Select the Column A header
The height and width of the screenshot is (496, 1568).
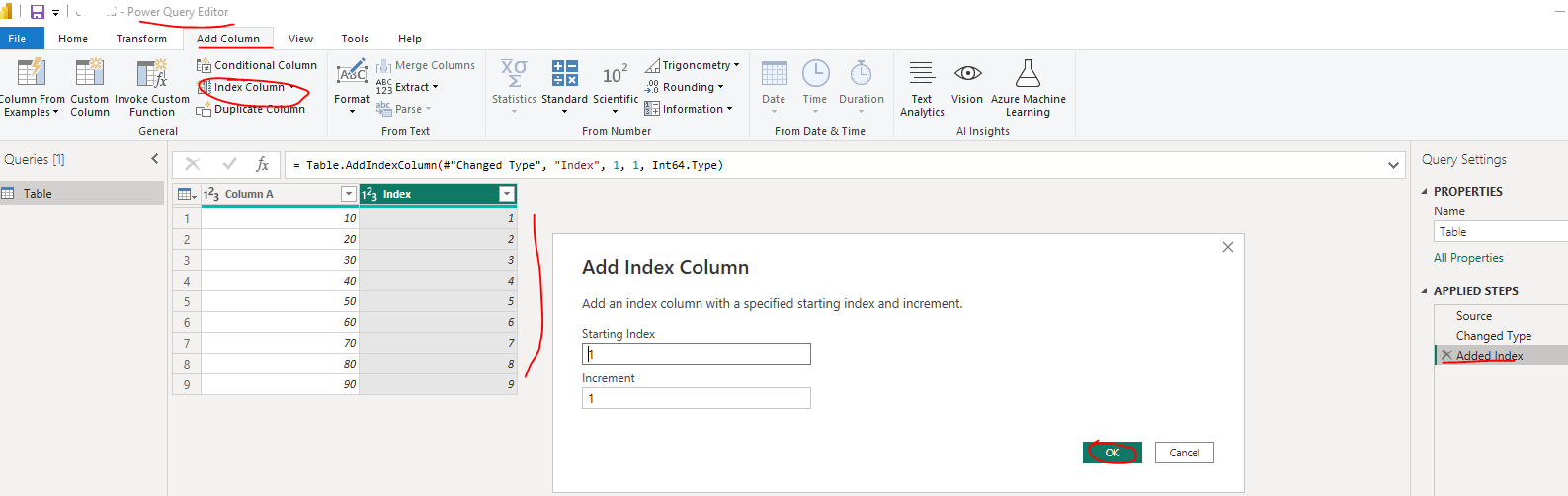click(280, 194)
